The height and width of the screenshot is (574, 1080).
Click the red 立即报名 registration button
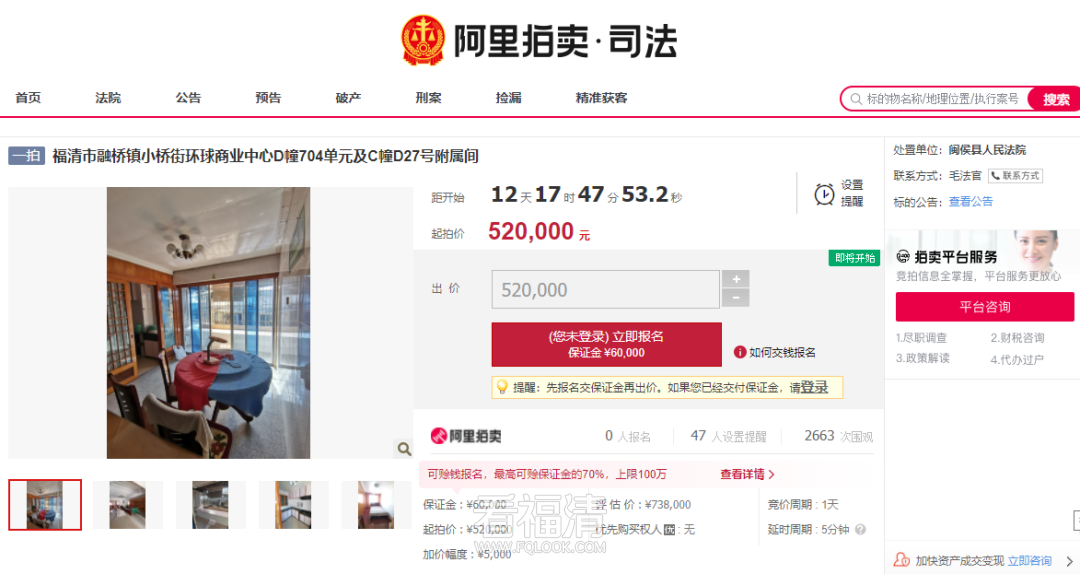tap(606, 344)
